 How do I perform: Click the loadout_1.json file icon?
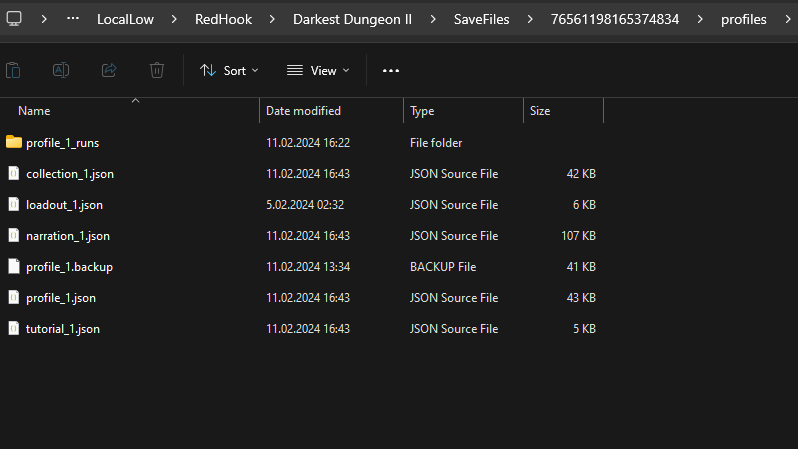click(14, 205)
